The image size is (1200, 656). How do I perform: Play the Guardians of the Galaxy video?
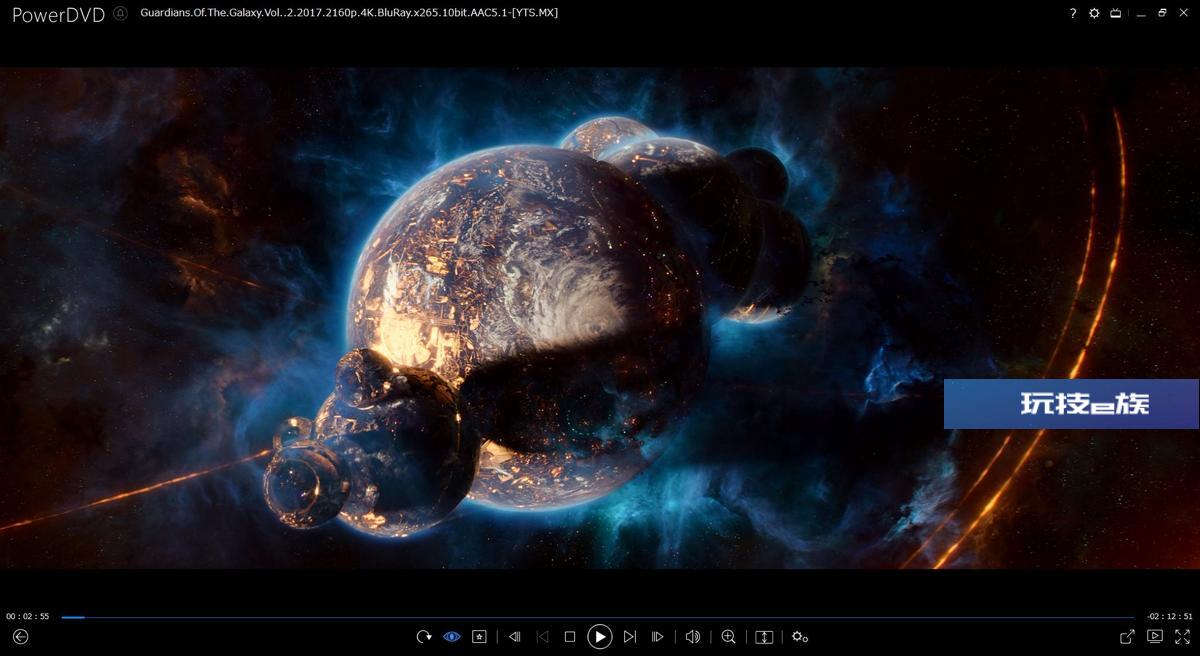(x=600, y=637)
